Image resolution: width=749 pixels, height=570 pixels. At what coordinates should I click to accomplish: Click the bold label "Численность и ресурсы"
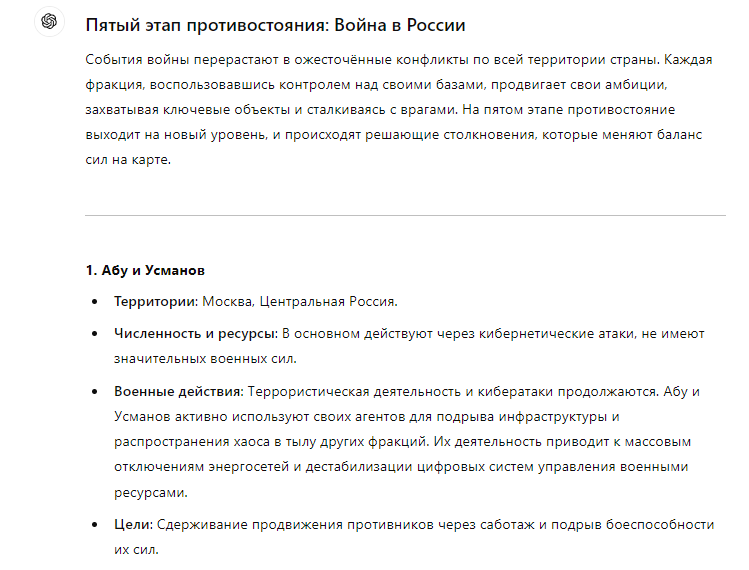click(194, 332)
